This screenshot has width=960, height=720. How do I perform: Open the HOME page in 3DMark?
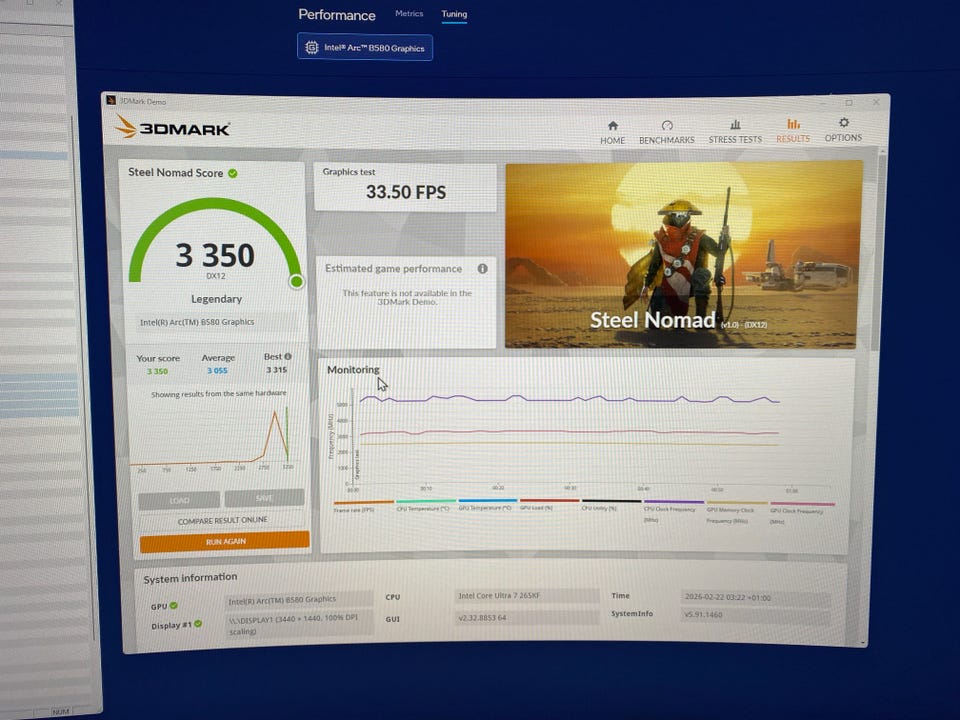pyautogui.click(x=612, y=132)
